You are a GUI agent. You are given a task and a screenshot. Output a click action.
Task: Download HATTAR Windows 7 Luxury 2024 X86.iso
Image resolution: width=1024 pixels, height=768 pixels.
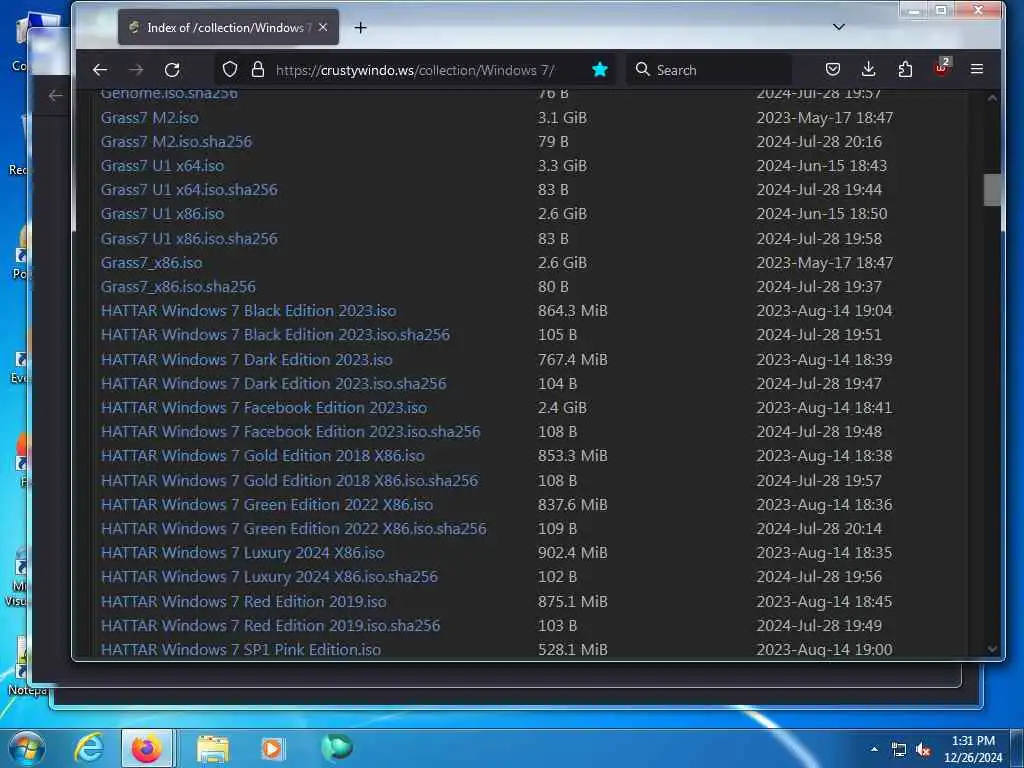coord(242,553)
